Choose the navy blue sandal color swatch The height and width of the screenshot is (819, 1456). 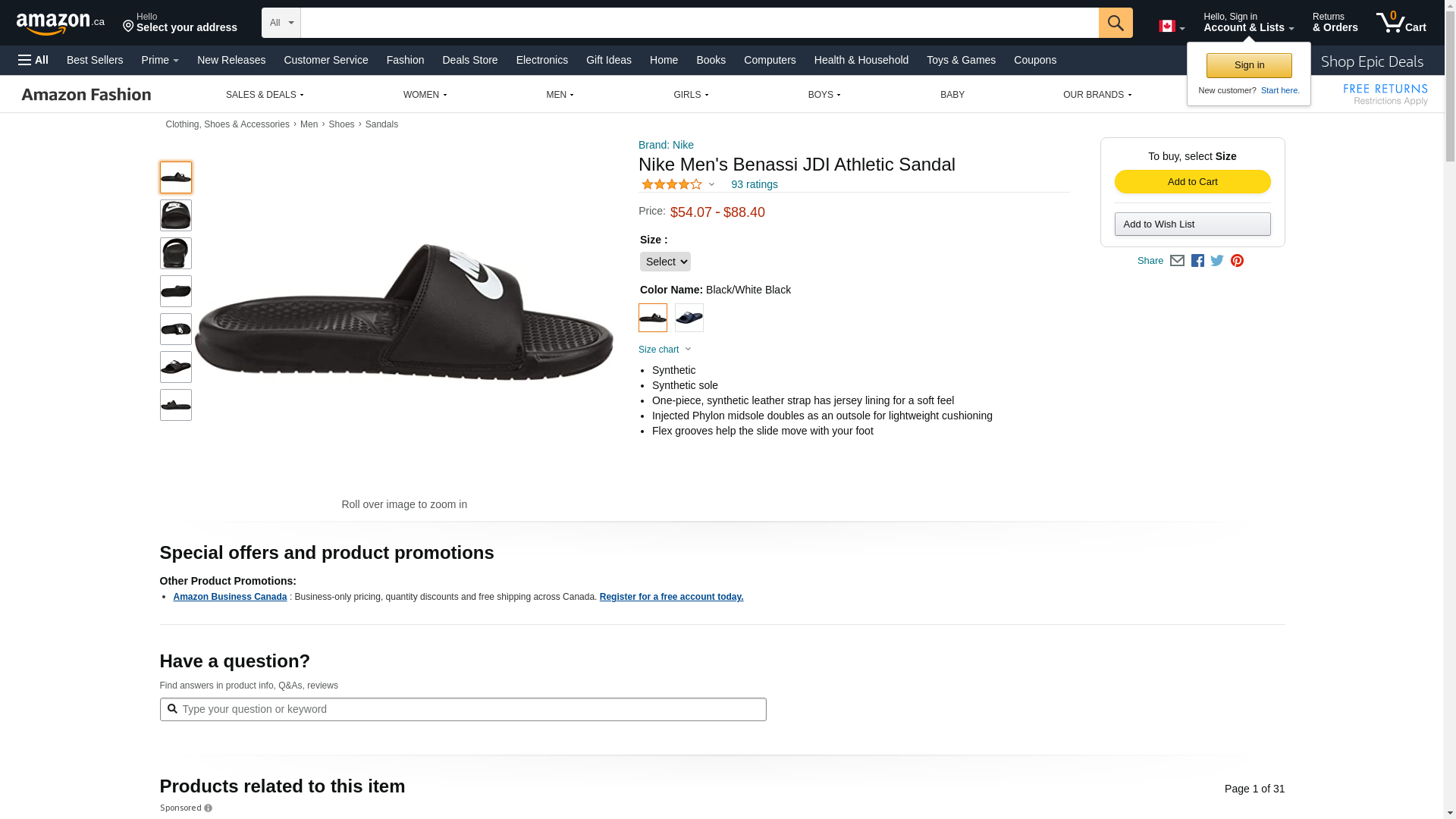pyautogui.click(x=689, y=318)
